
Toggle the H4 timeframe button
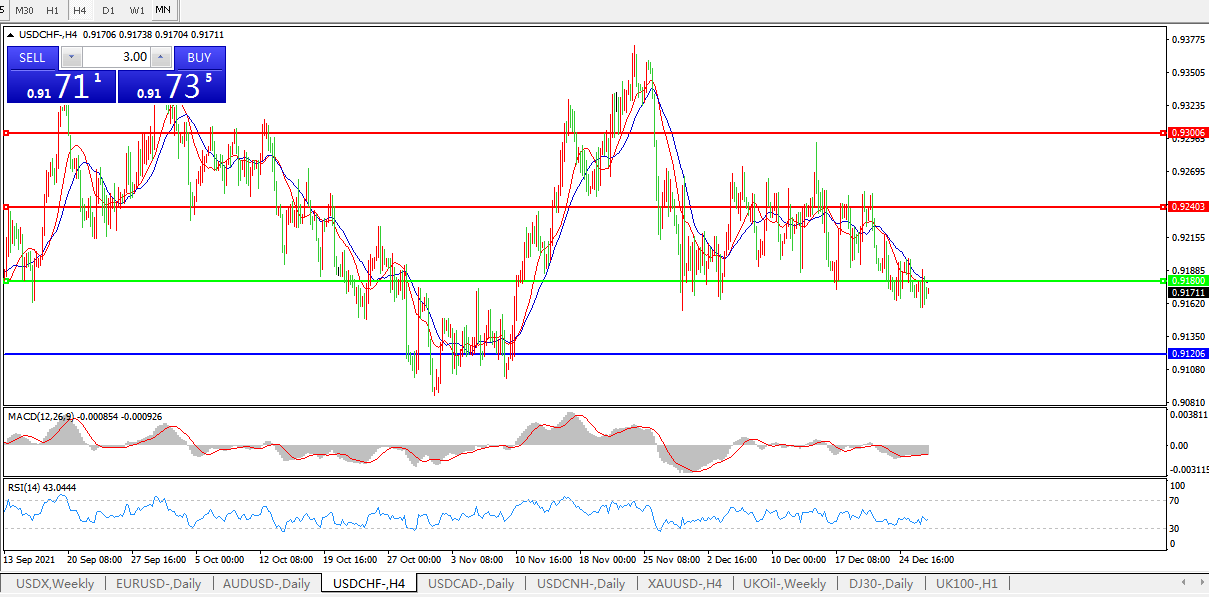80,10
